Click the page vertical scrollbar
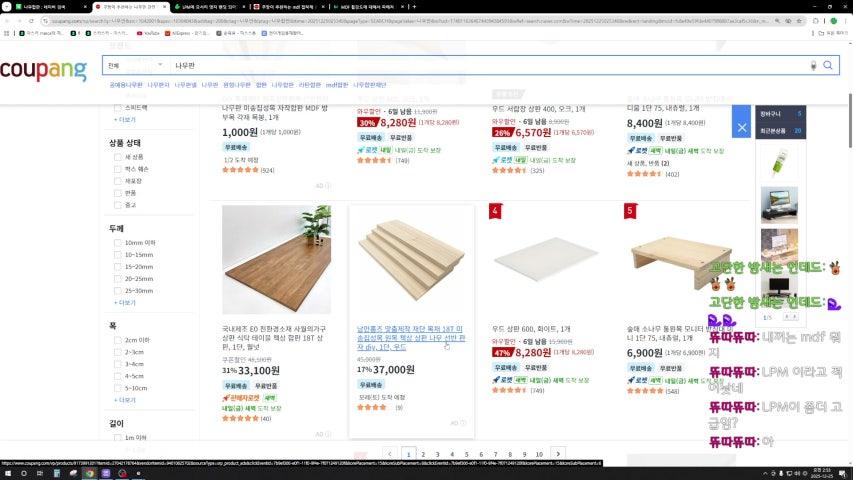853x480 pixels. (850, 121)
